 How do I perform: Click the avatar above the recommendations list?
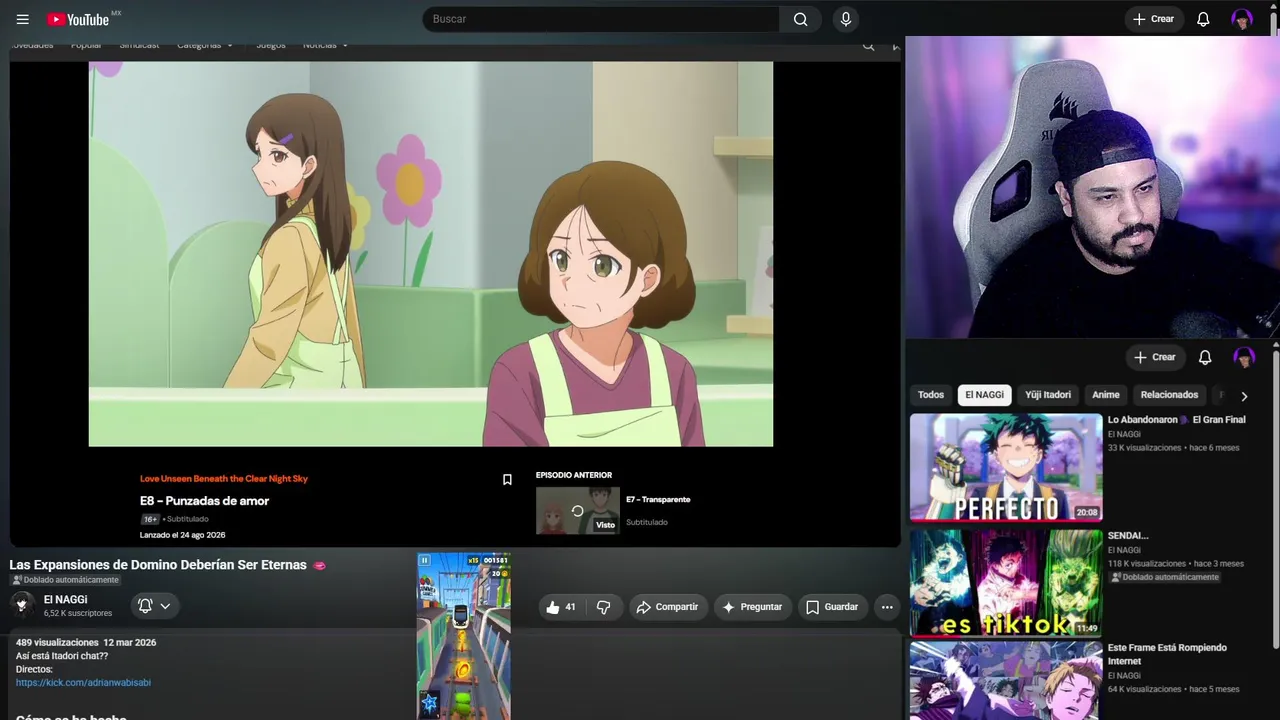coord(1244,357)
